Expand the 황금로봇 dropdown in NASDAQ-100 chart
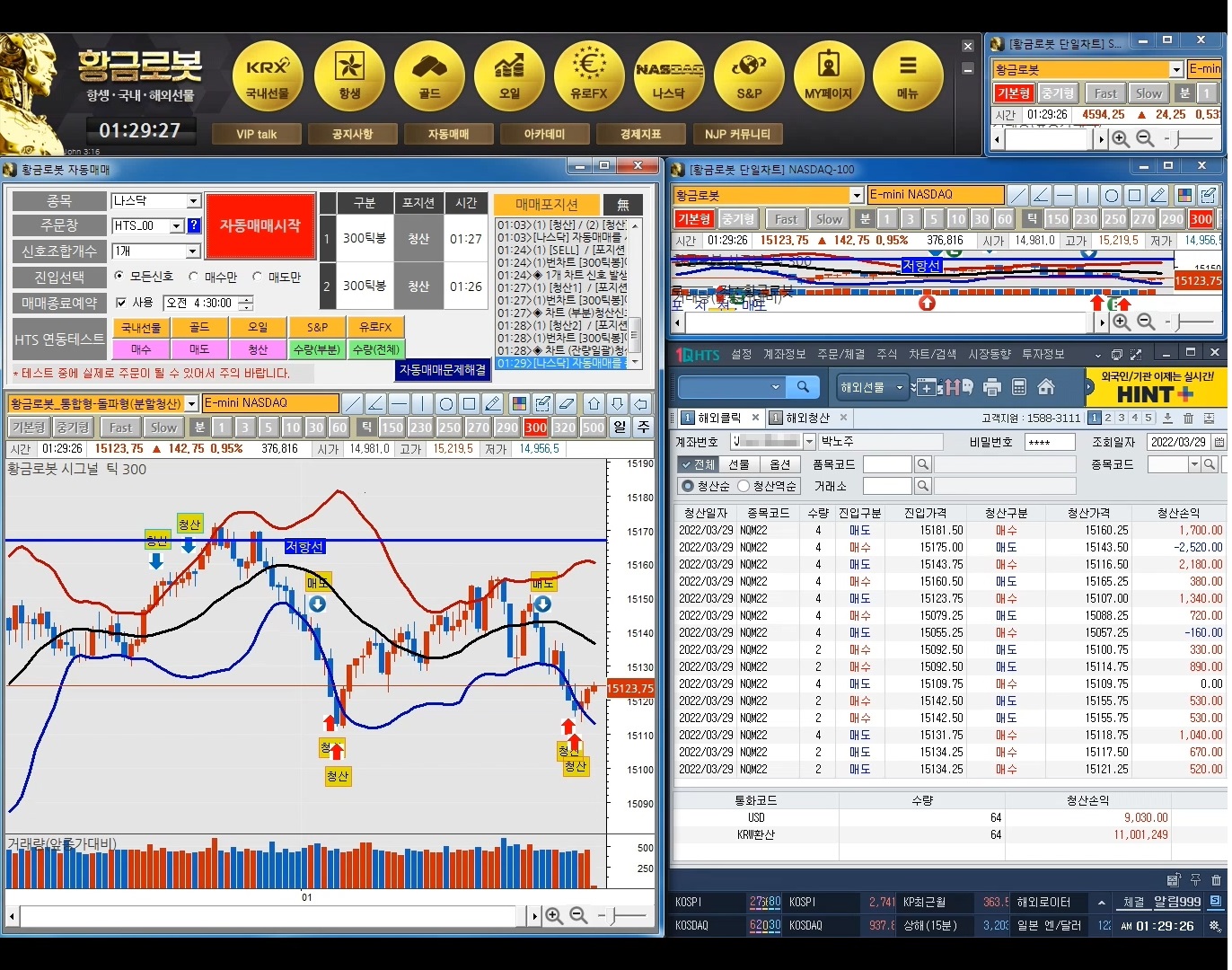 [857, 195]
